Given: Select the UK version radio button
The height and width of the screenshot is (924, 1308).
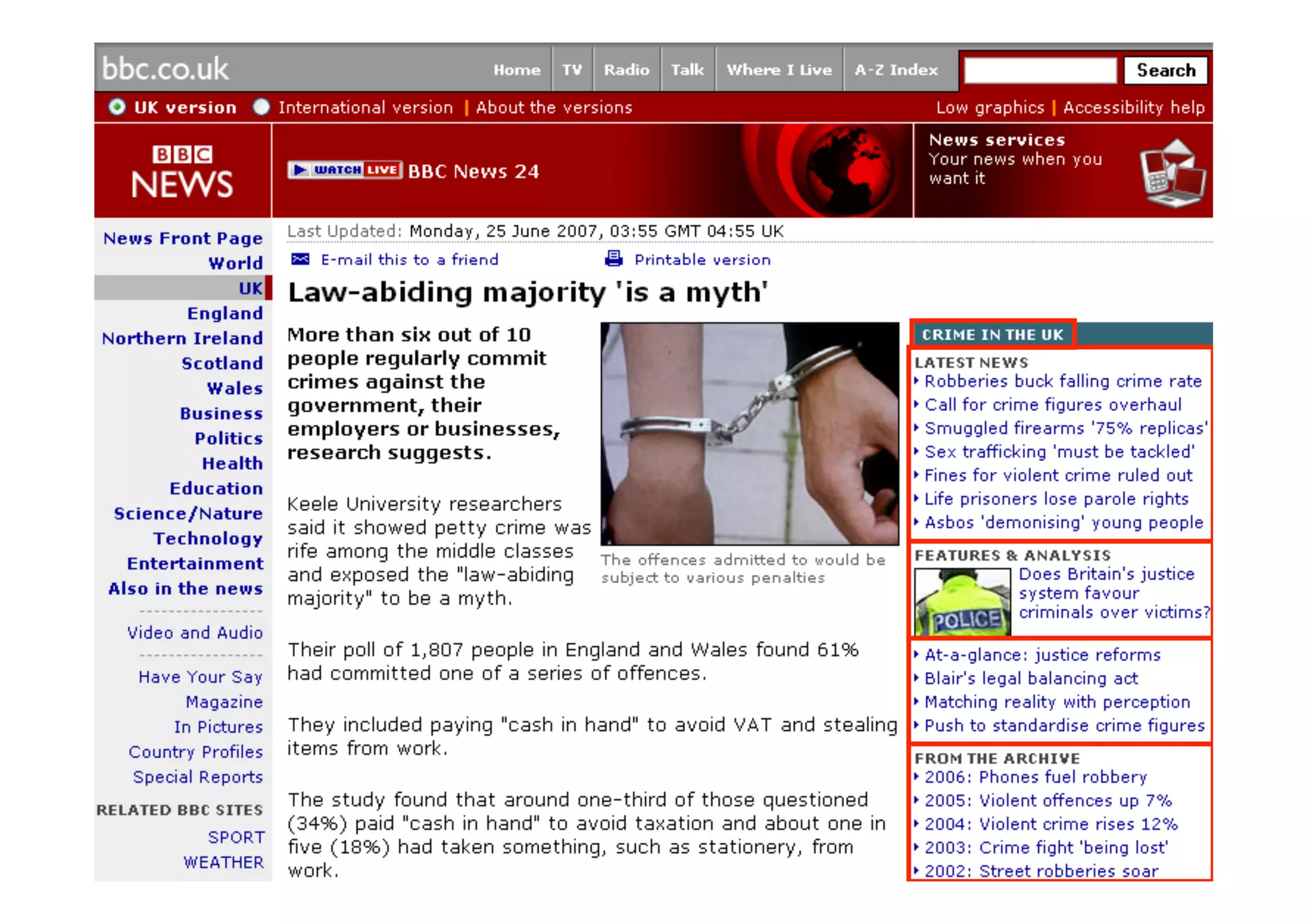Looking at the screenshot, I should (117, 107).
